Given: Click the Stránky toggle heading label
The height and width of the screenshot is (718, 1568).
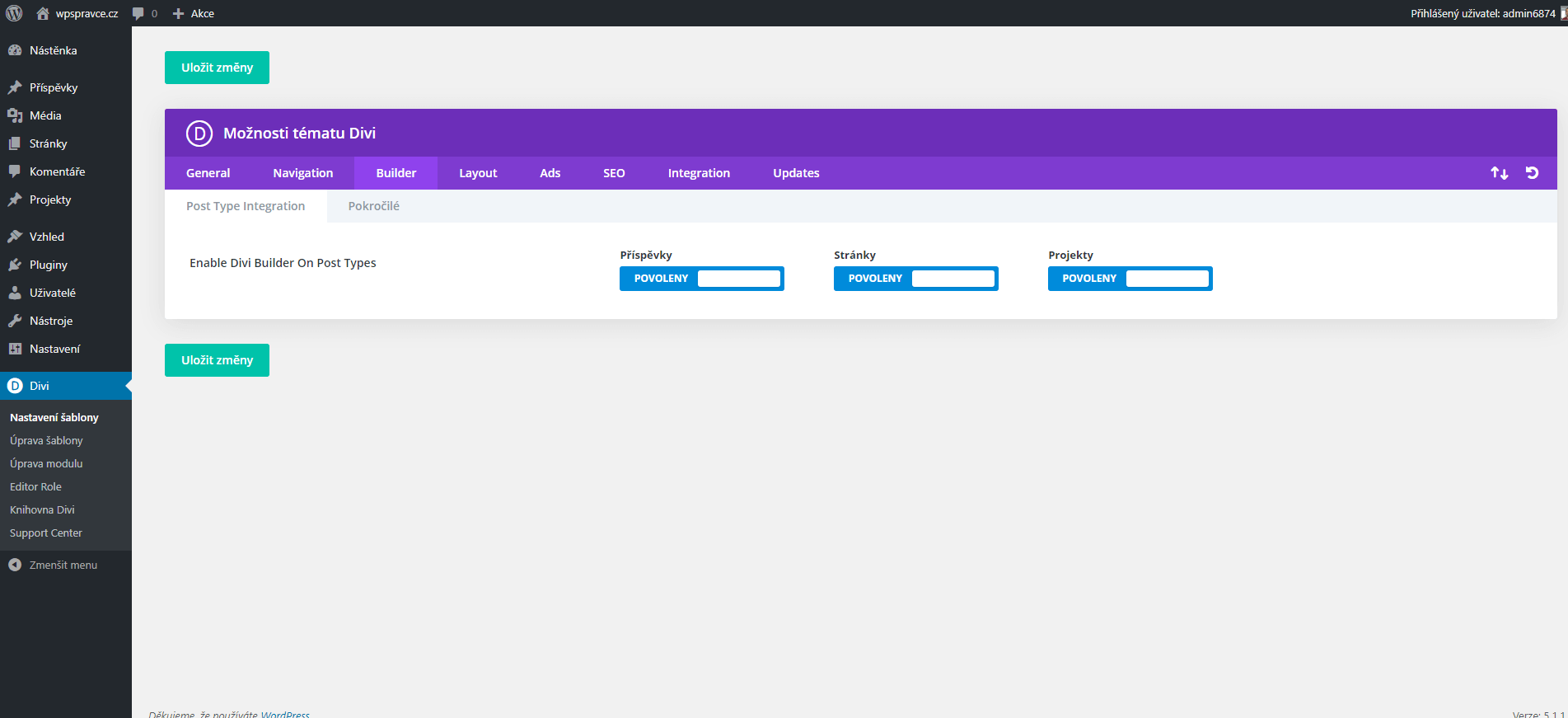Looking at the screenshot, I should click(x=854, y=256).
